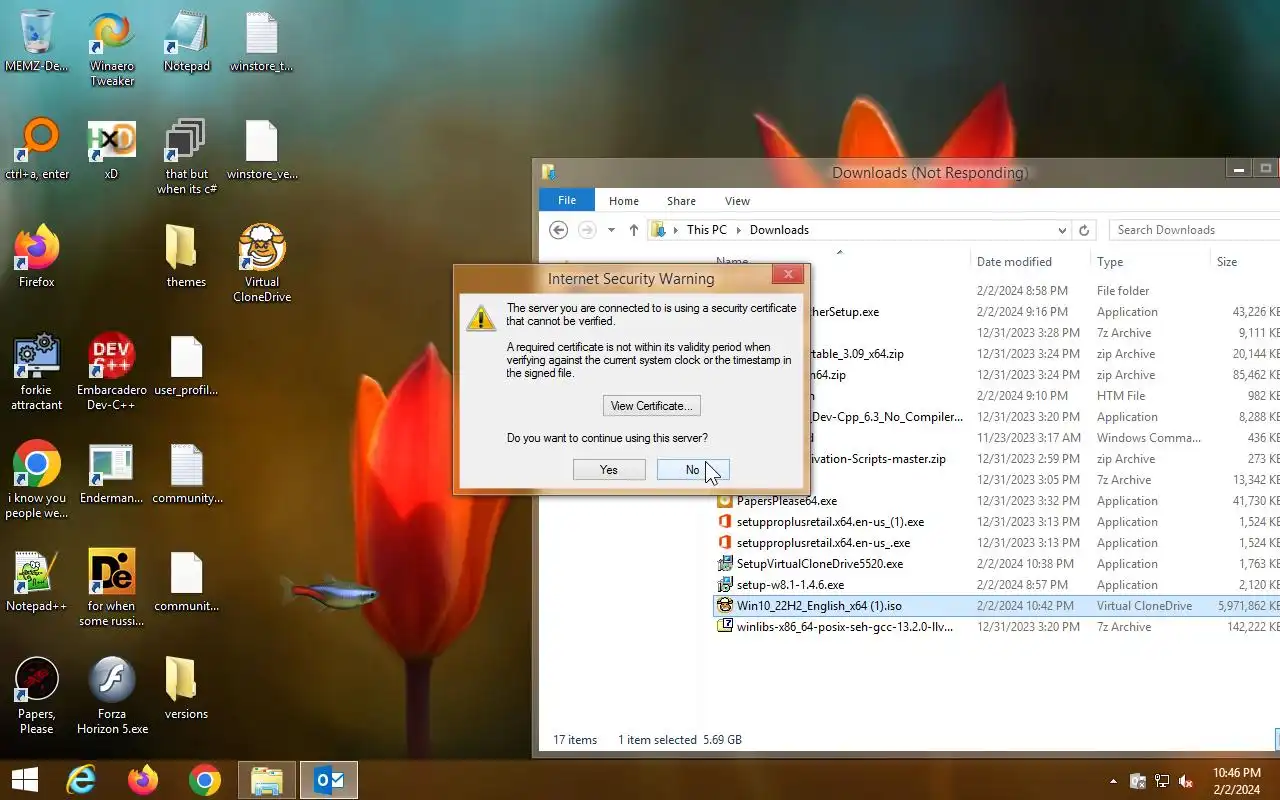Show hidden tray icons arrow
Viewport: 1280px width, 800px height.
(x=1113, y=781)
